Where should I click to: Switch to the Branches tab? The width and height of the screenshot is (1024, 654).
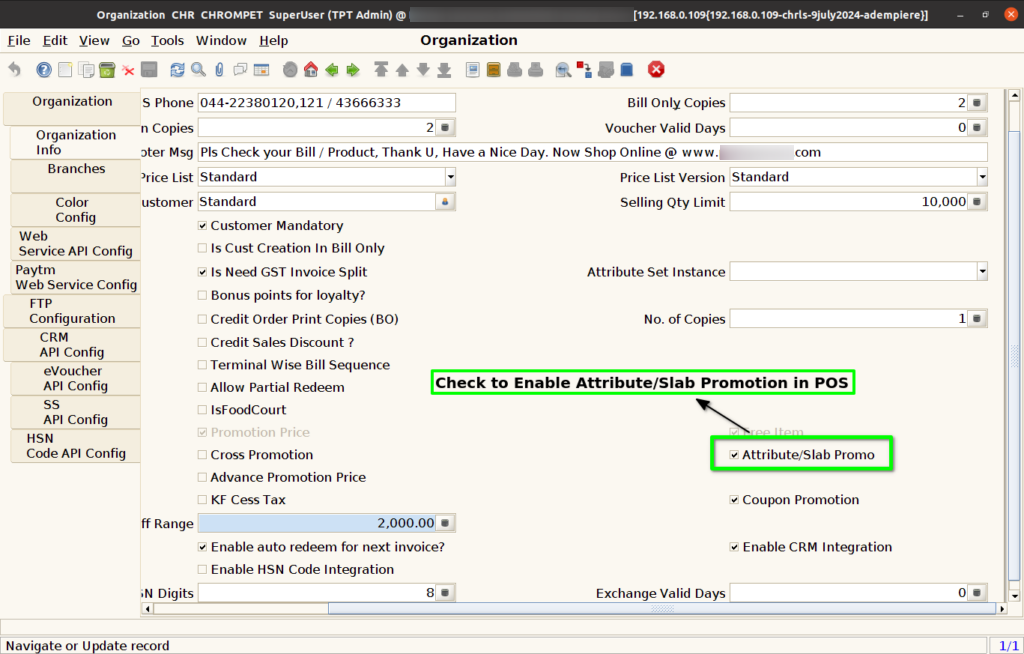pos(76,176)
